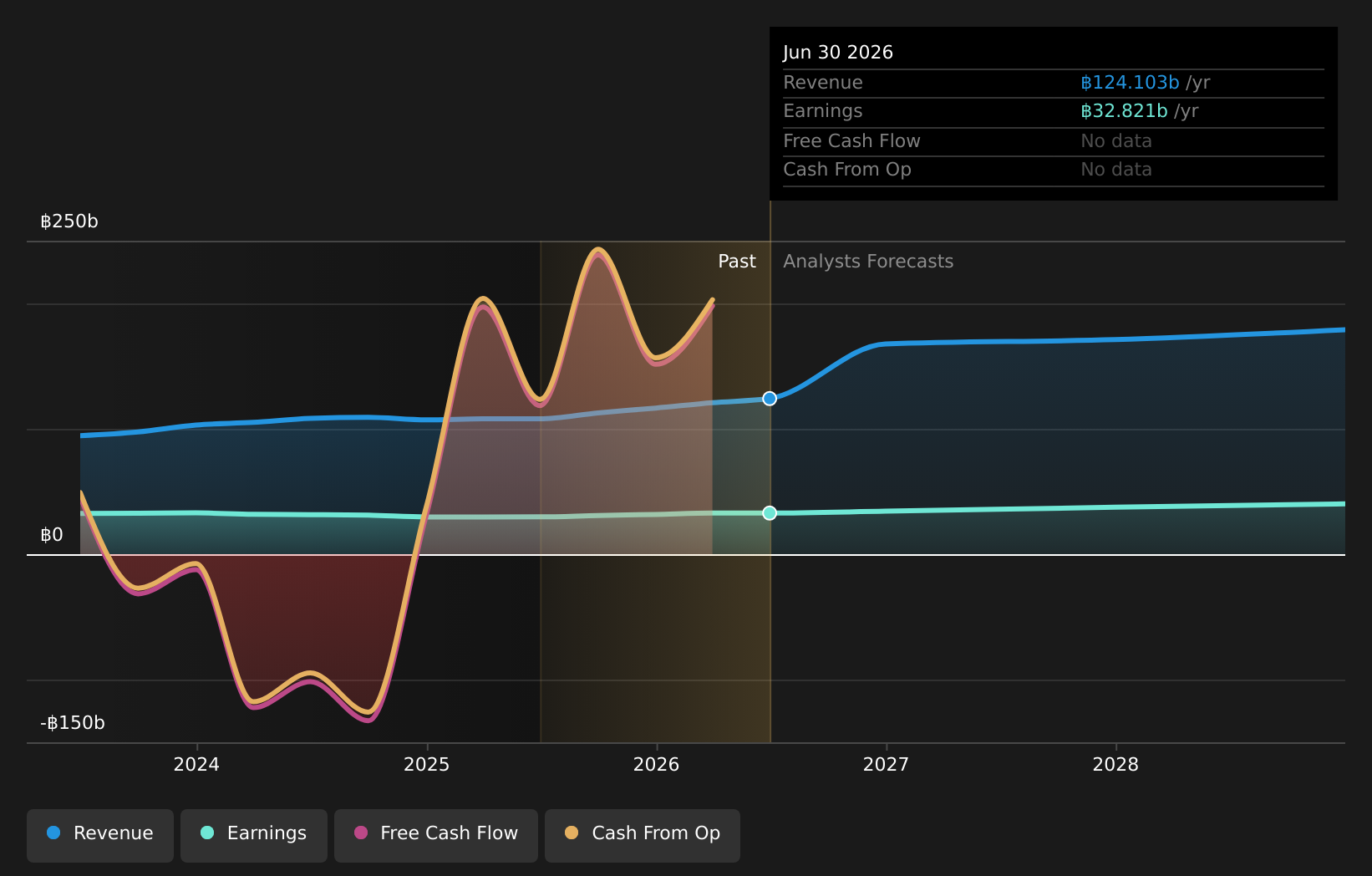The image size is (1372, 876).
Task: Toggle the Cash From Op legend button
Action: tap(643, 835)
